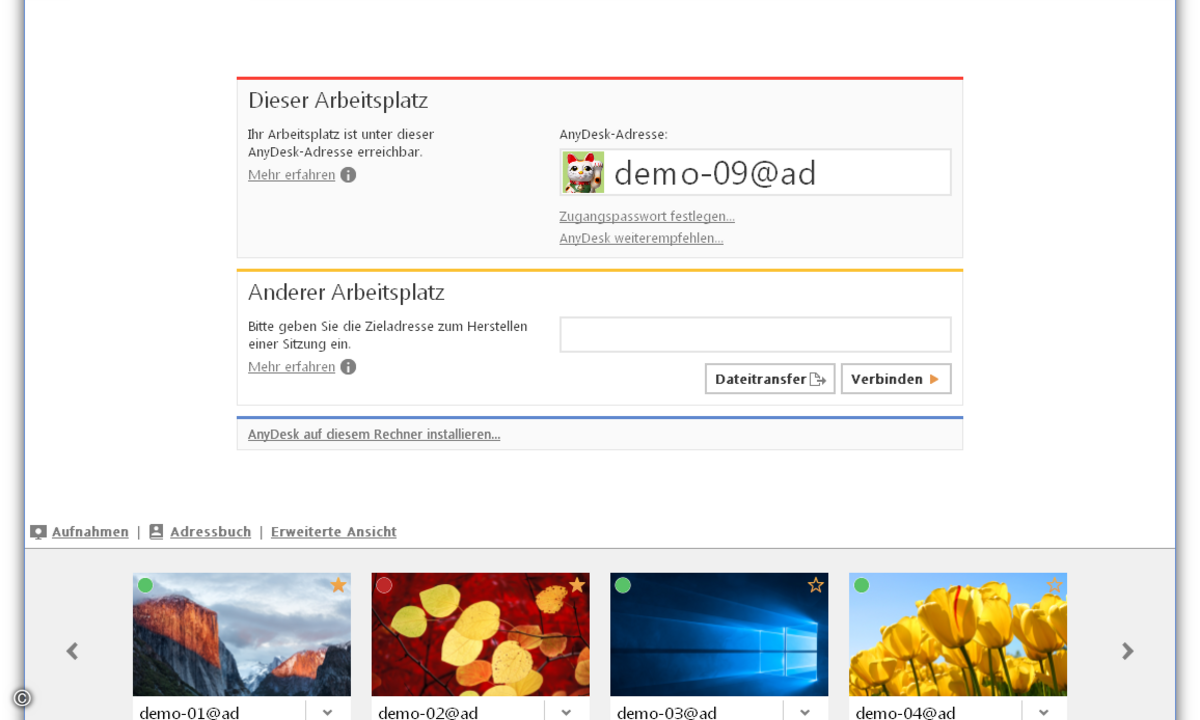The height and width of the screenshot is (720, 1200).
Task: Expand options arrow for demo-03@ad
Action: pyautogui.click(x=806, y=712)
